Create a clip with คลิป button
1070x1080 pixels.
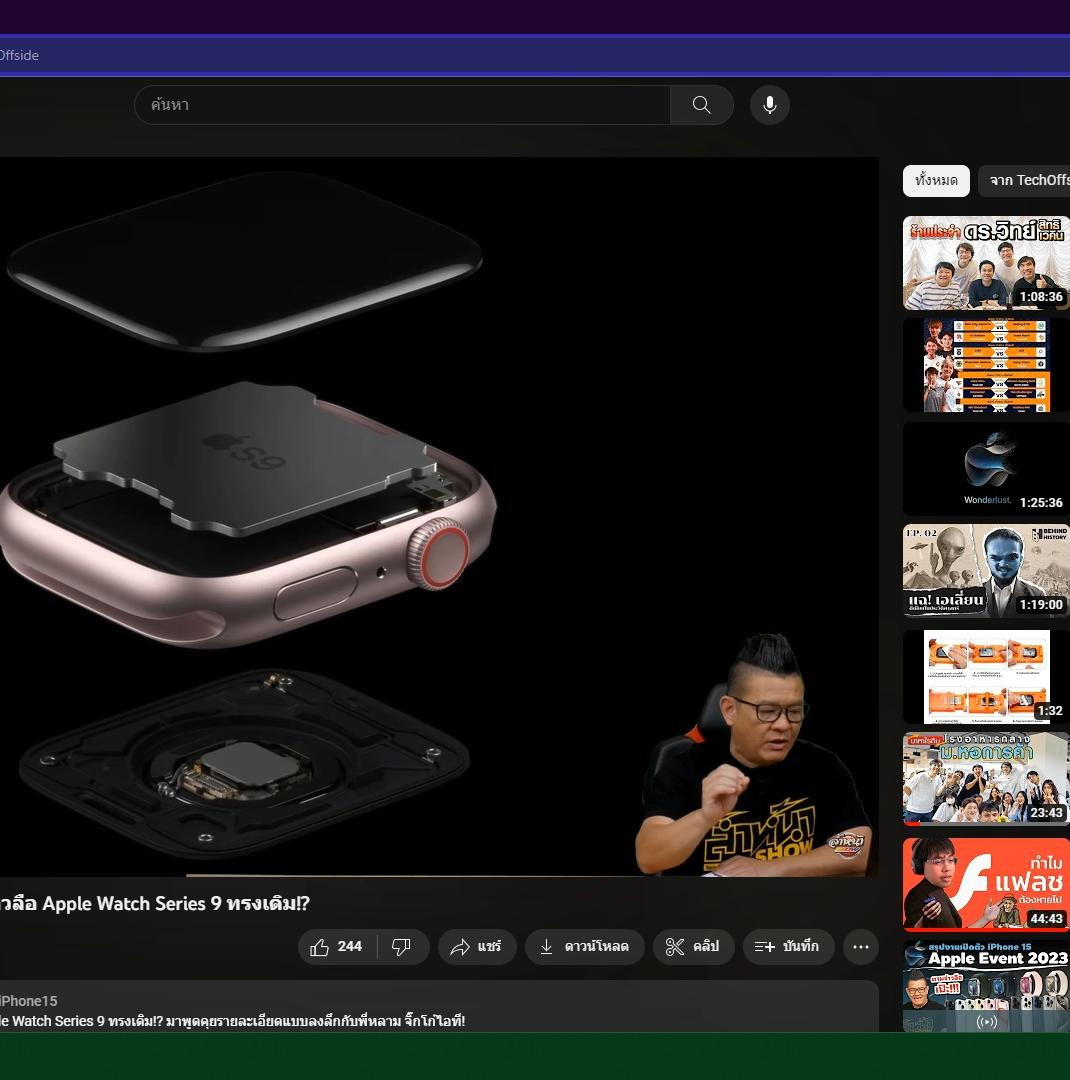coord(693,946)
